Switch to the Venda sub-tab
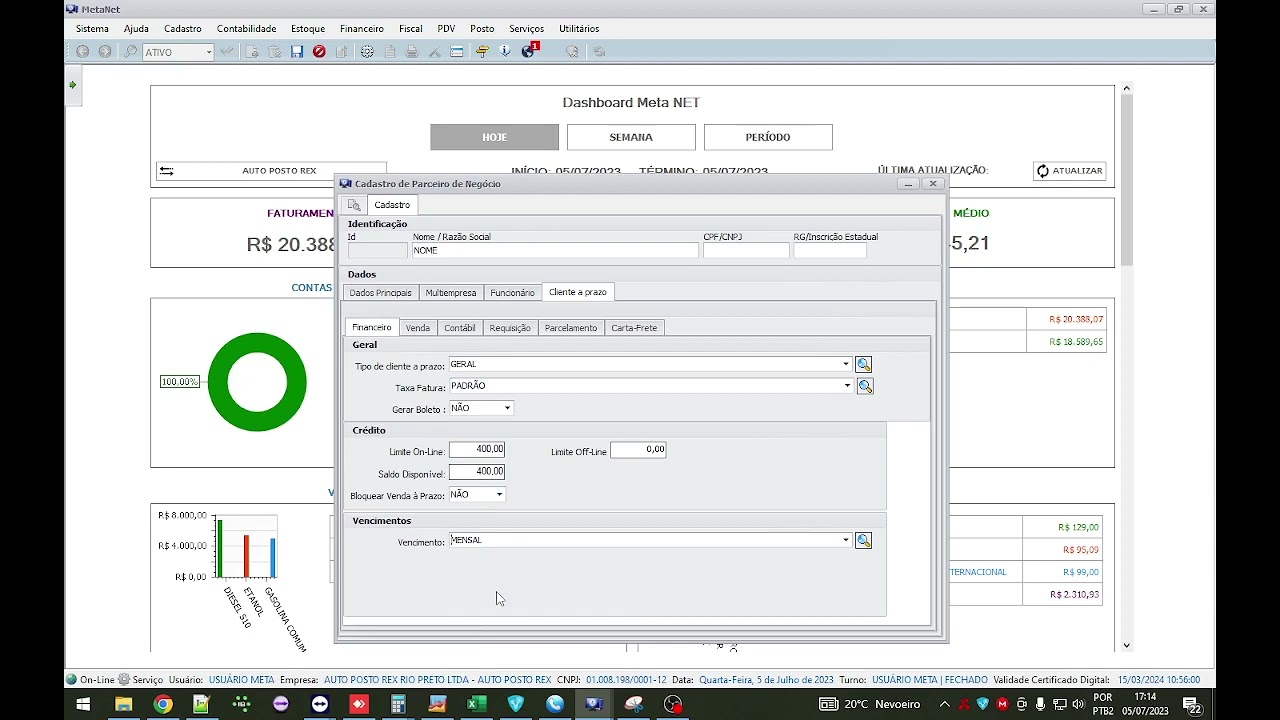Screen dimensions: 1280x720 tap(418, 328)
